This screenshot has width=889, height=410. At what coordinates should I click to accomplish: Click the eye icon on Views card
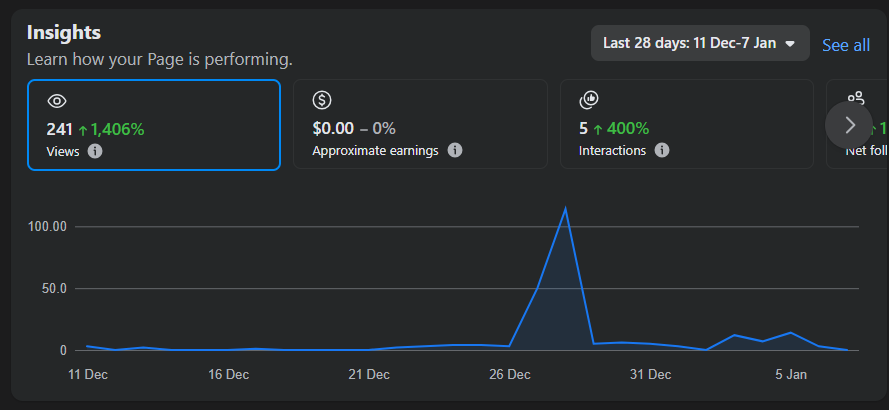(x=56, y=100)
